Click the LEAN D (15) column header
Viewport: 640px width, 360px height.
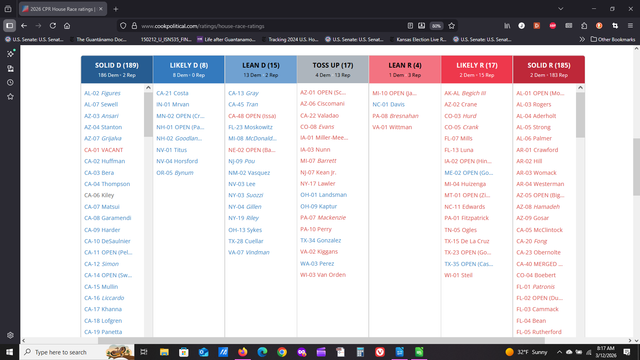click(x=261, y=69)
